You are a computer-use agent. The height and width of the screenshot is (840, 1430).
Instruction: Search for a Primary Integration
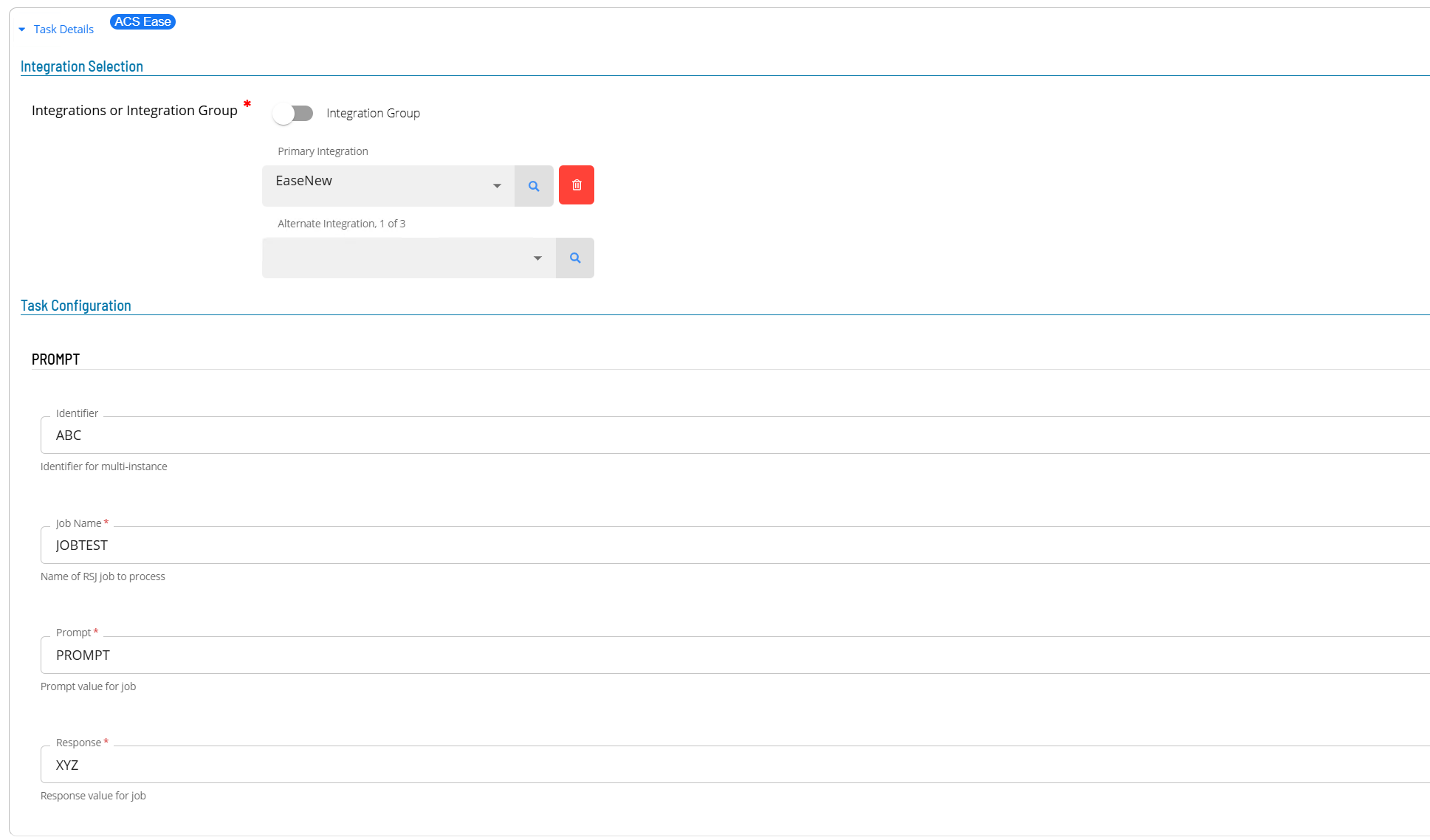[534, 186]
